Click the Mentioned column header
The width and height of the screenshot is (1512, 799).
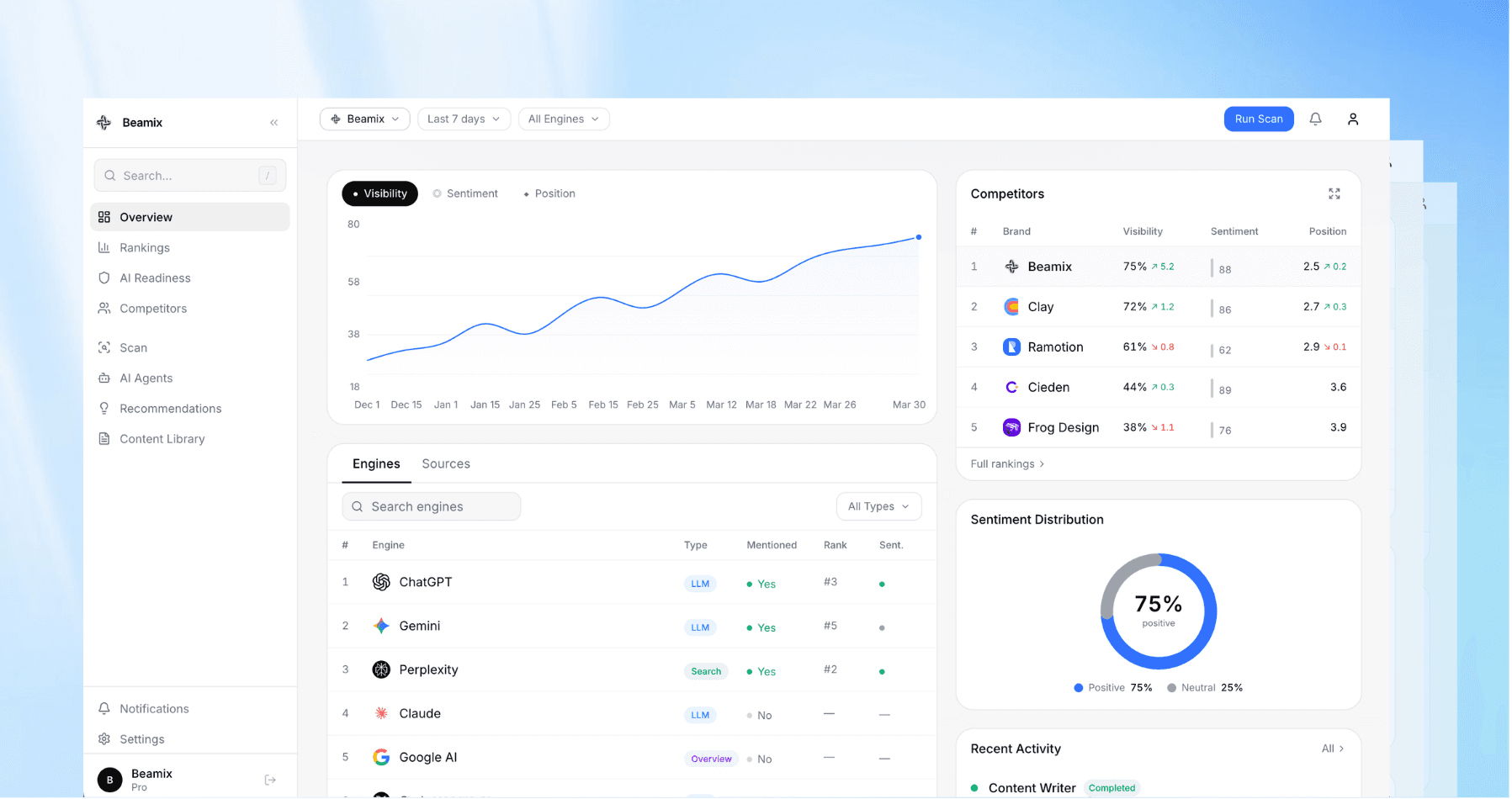(x=772, y=546)
